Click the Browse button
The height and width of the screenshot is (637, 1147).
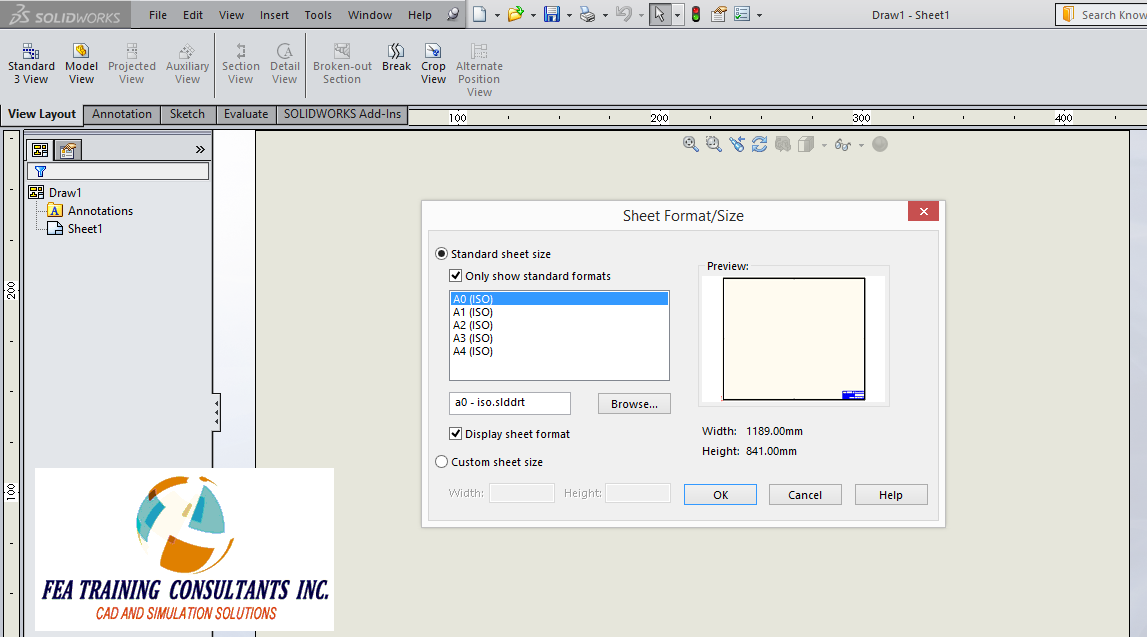pyautogui.click(x=634, y=403)
